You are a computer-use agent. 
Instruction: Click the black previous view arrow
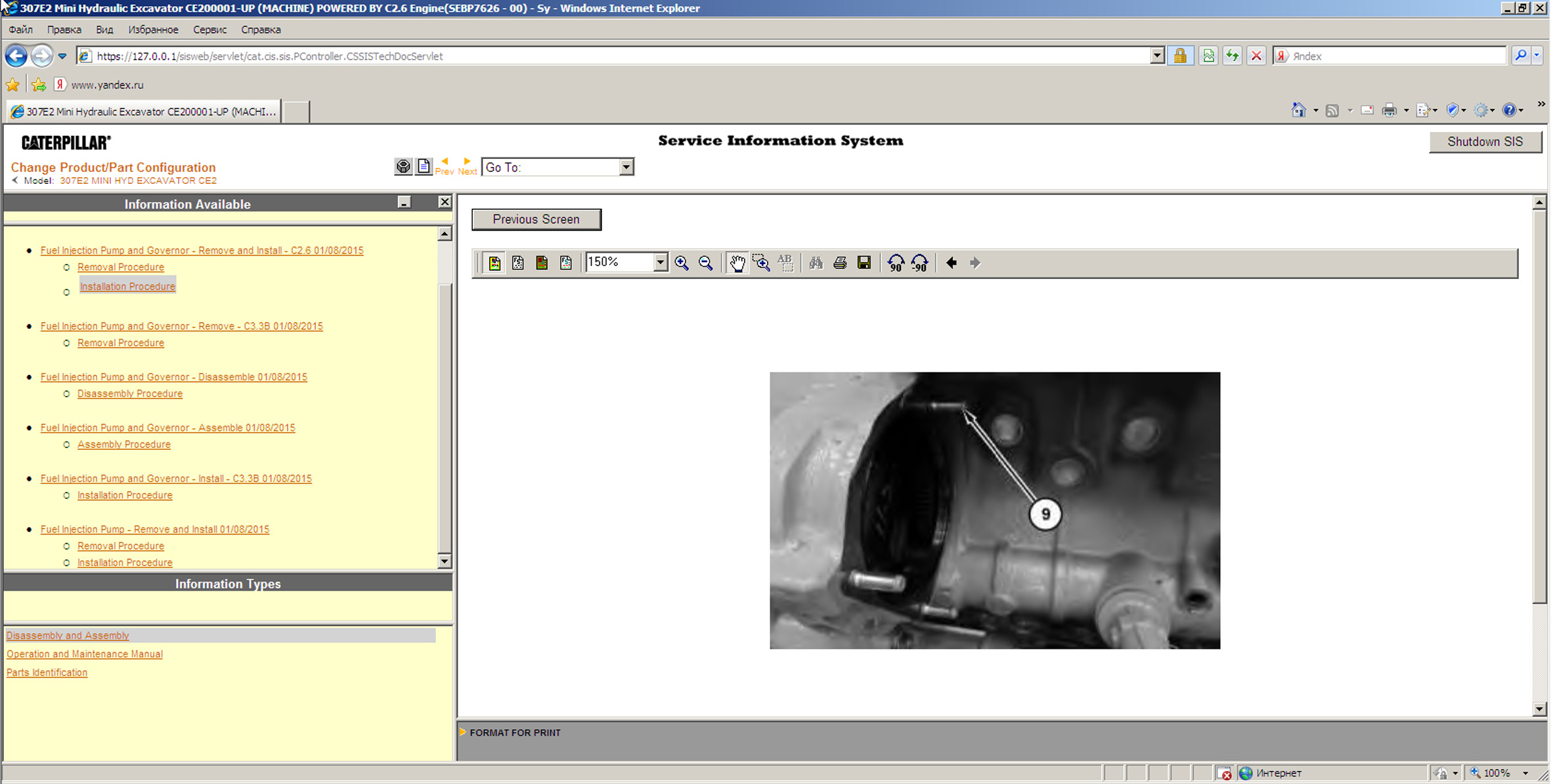point(951,263)
